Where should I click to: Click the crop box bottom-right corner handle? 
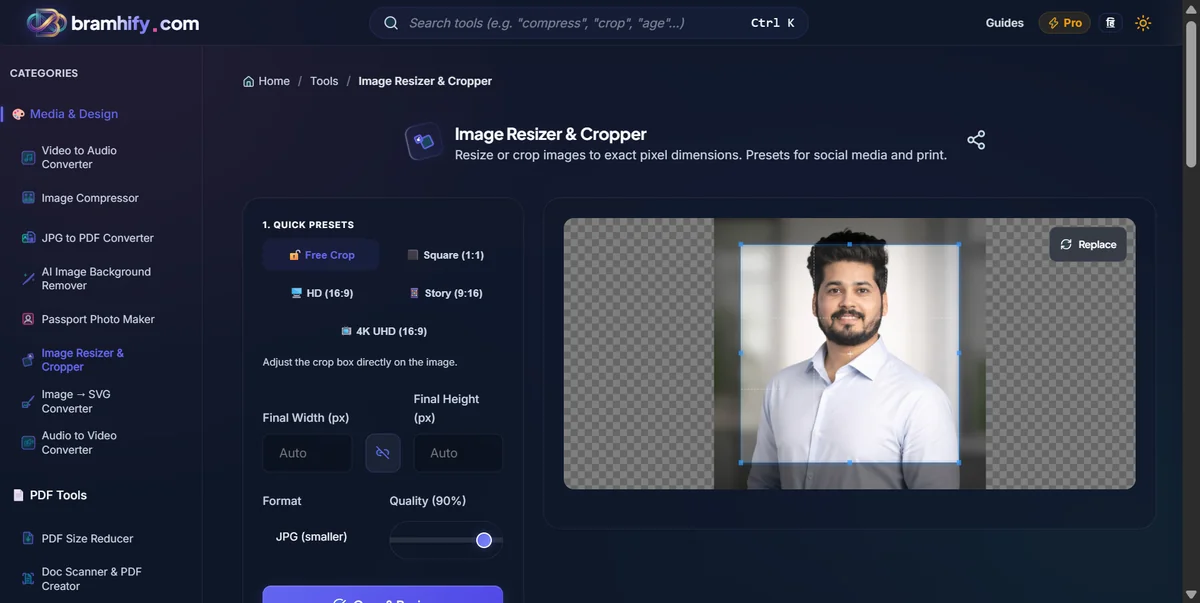tap(959, 462)
